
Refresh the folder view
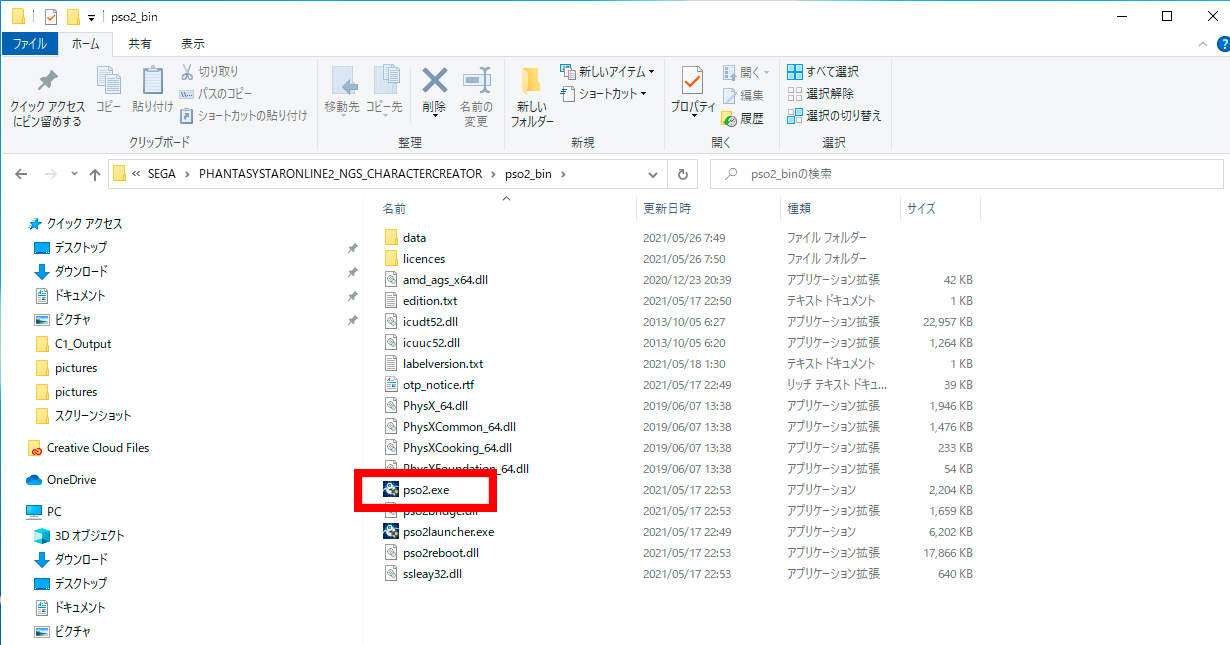point(682,174)
